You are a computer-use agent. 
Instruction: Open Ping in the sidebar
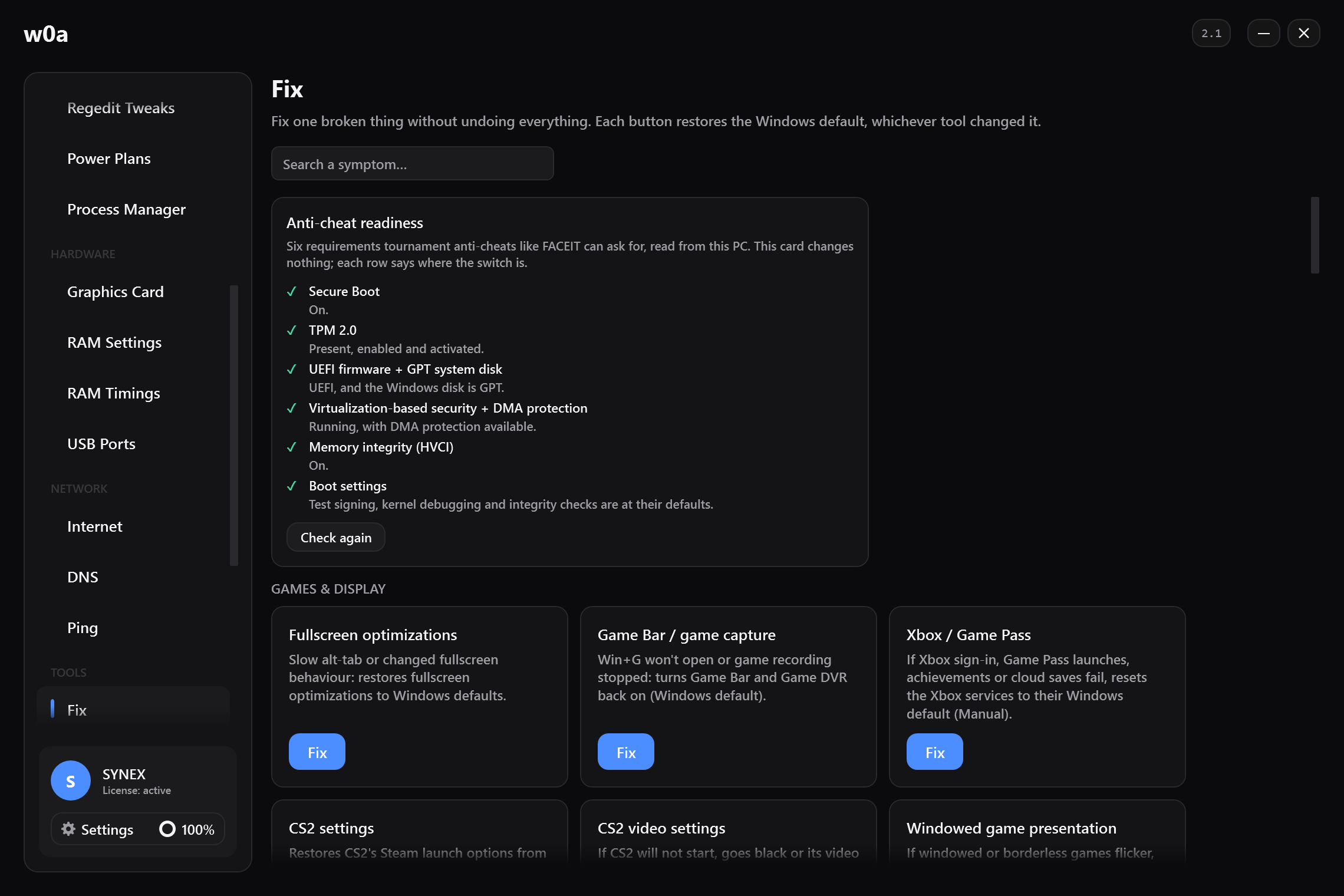83,628
